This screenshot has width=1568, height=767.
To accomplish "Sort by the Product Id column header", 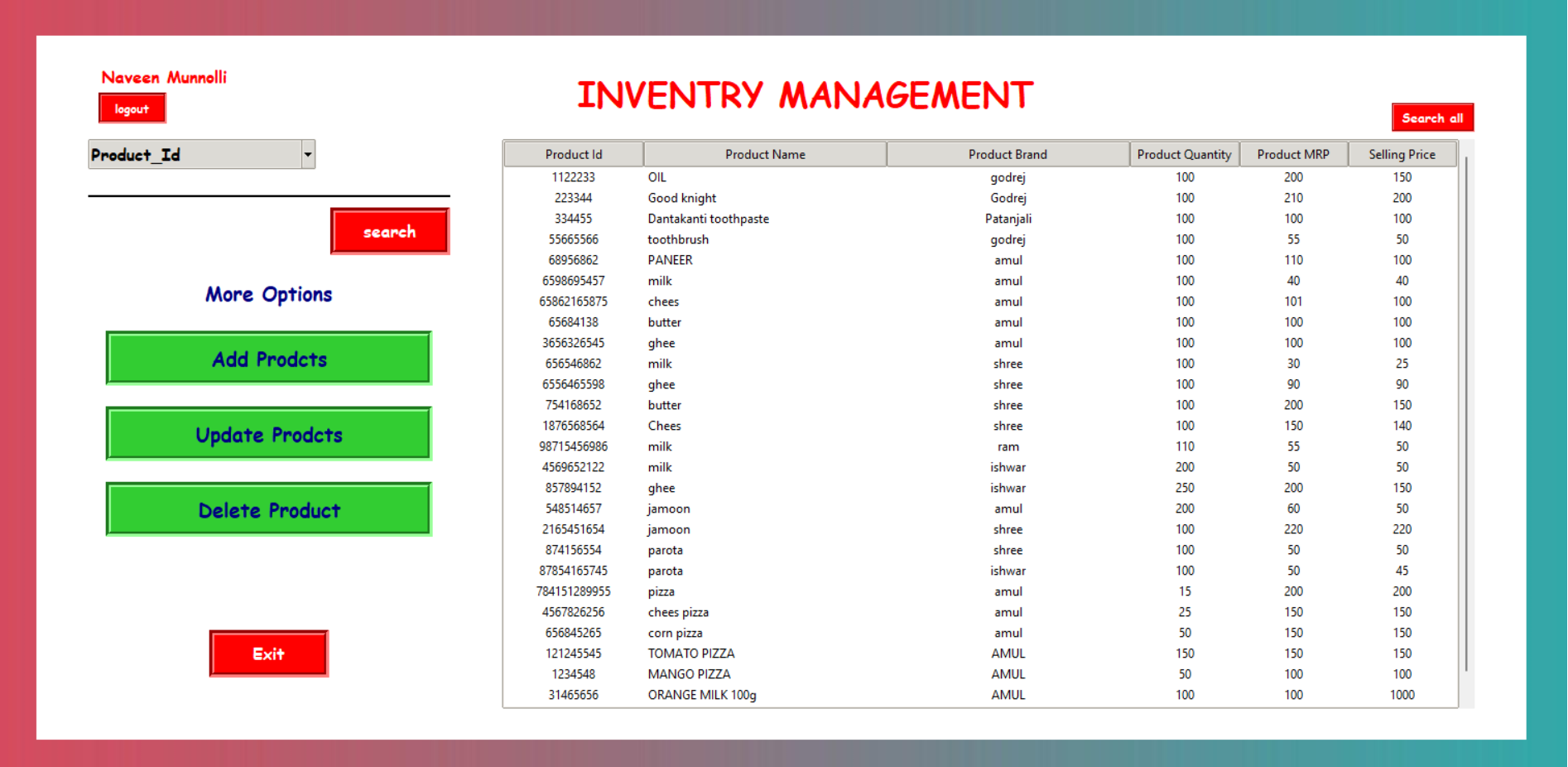I will [574, 154].
